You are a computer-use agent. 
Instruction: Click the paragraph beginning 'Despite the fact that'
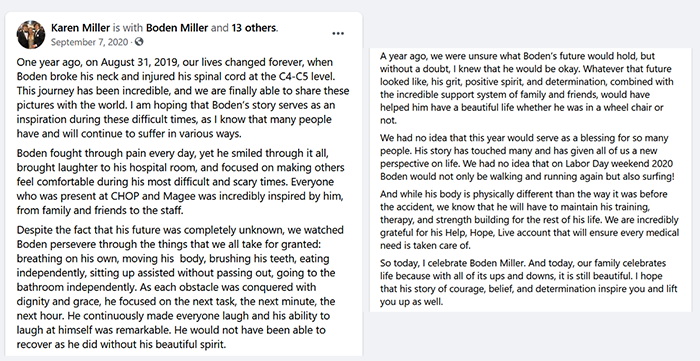(180, 287)
